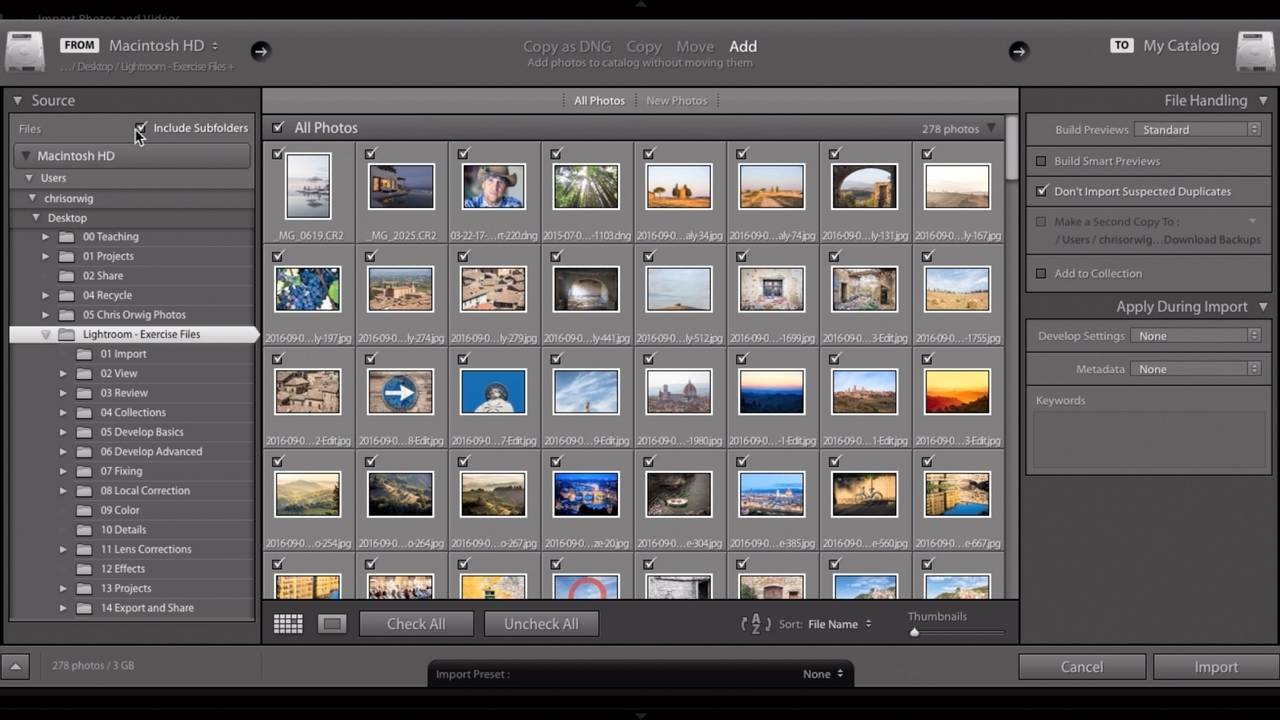Collapse the bottom-left panel toggle arrow
Viewport: 1280px width, 720px height.
[15, 666]
